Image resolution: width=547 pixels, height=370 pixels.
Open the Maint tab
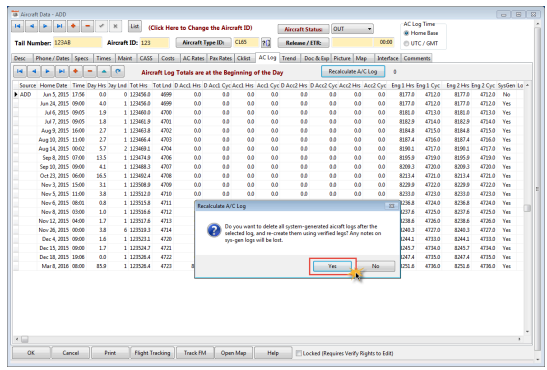125,58
